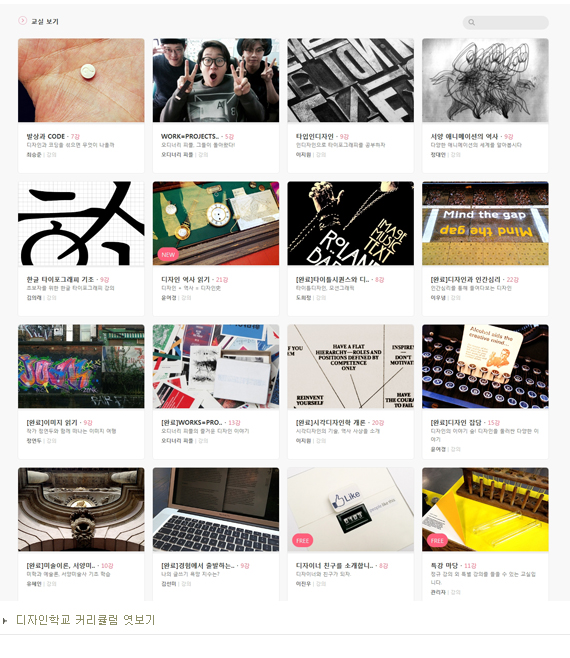Click the NEW badge on watch thumbnail
Image resolution: width=570 pixels, height=658 pixels.
pyautogui.click(x=168, y=254)
